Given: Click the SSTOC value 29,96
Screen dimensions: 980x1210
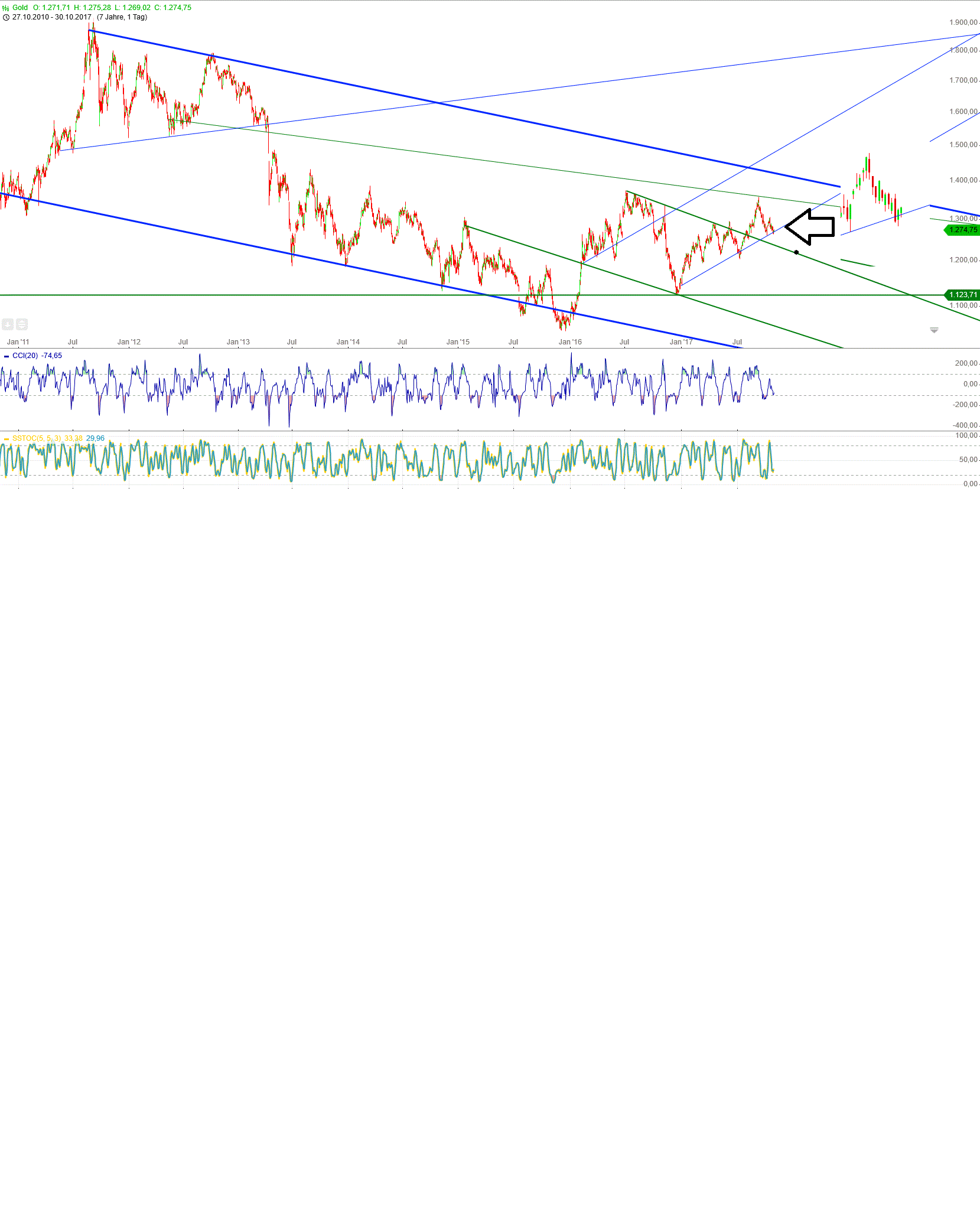Looking at the screenshot, I should (x=95, y=438).
